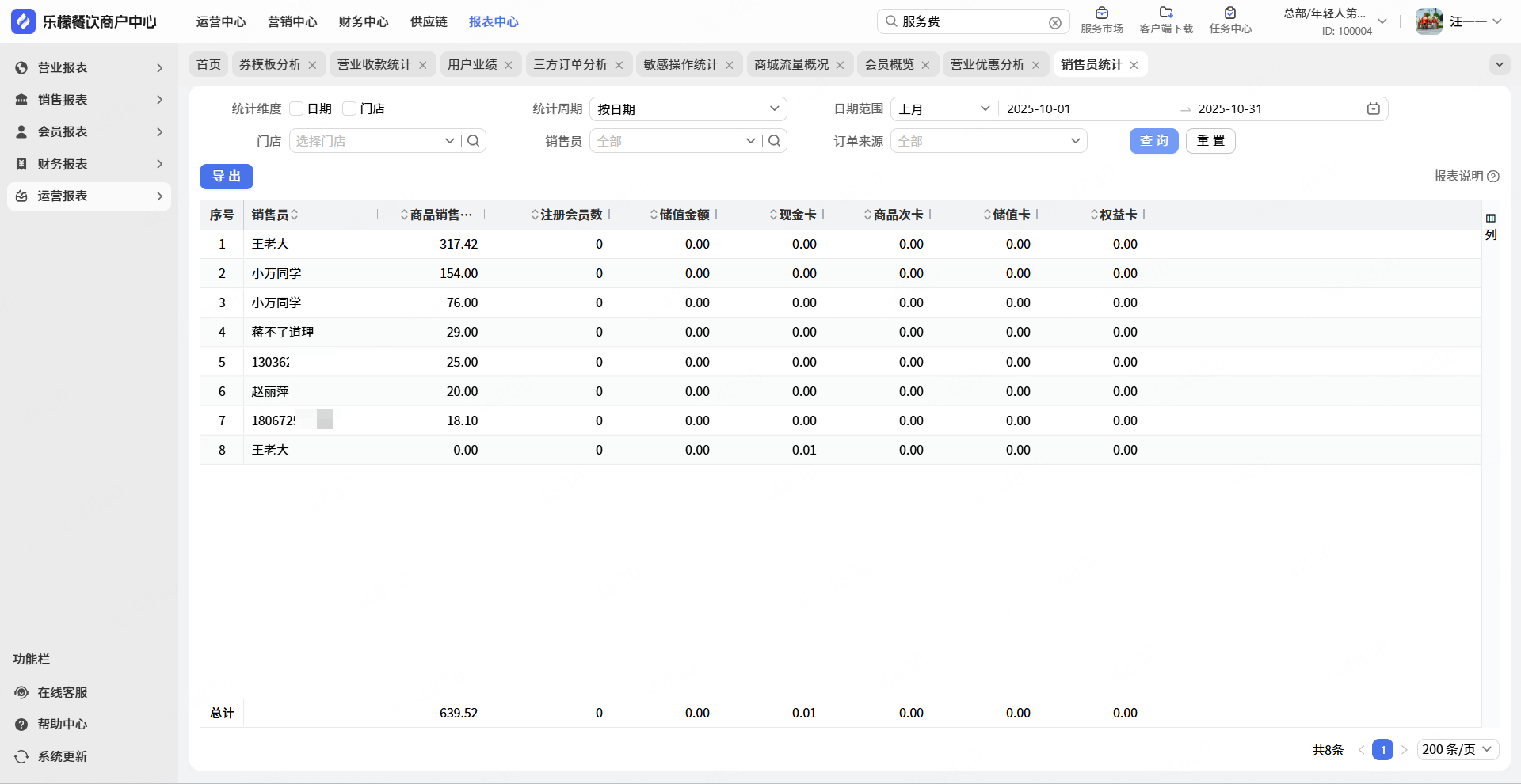
Task: Open the 服务市场 service market icon
Action: tap(1102, 13)
